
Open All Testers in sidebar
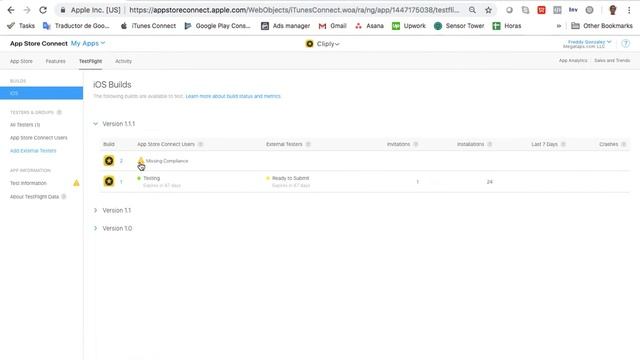pos(25,125)
